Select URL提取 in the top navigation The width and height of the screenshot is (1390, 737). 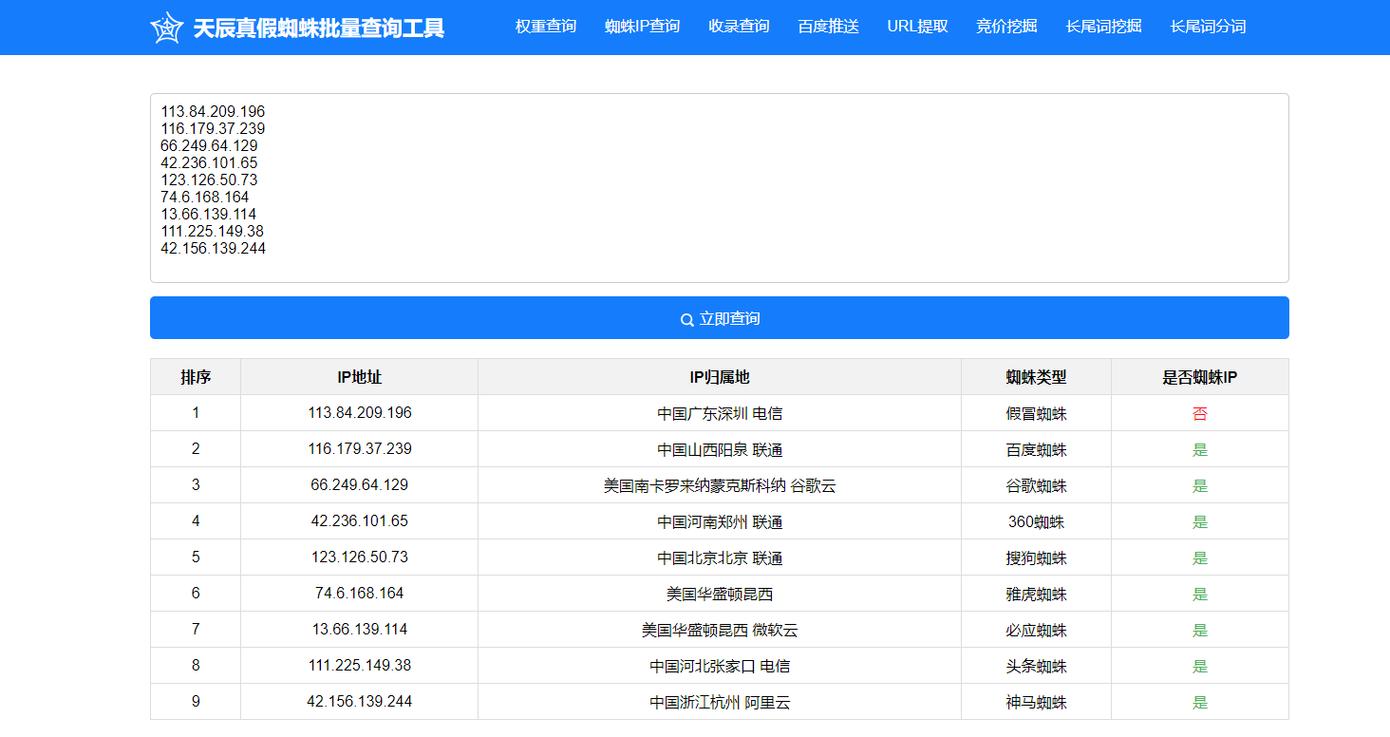[x=917, y=27]
